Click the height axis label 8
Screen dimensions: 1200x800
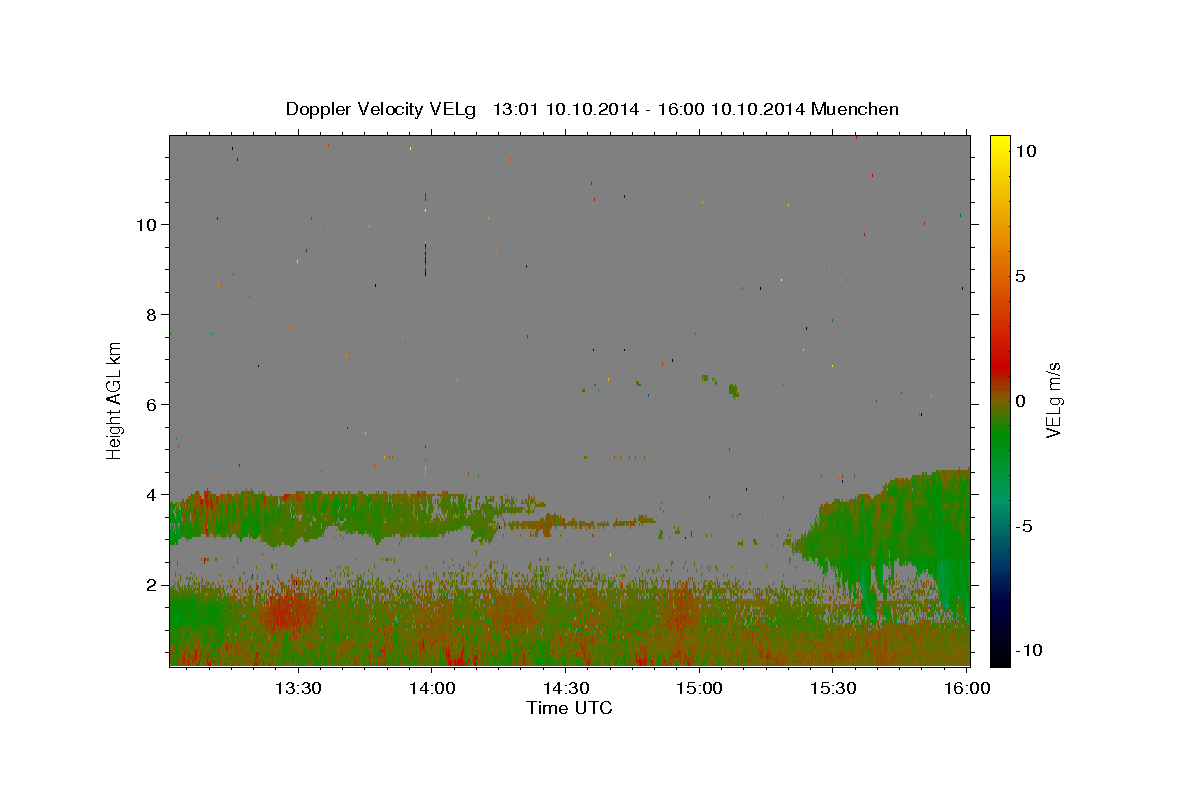click(152, 314)
